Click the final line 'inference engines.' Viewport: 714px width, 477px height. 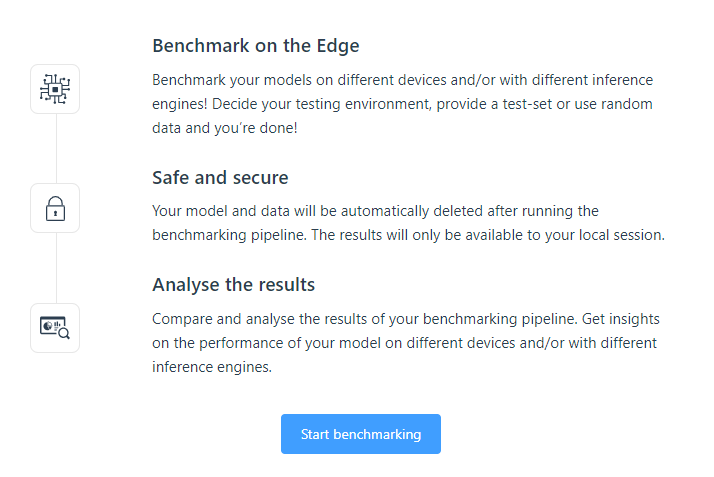[212, 367]
